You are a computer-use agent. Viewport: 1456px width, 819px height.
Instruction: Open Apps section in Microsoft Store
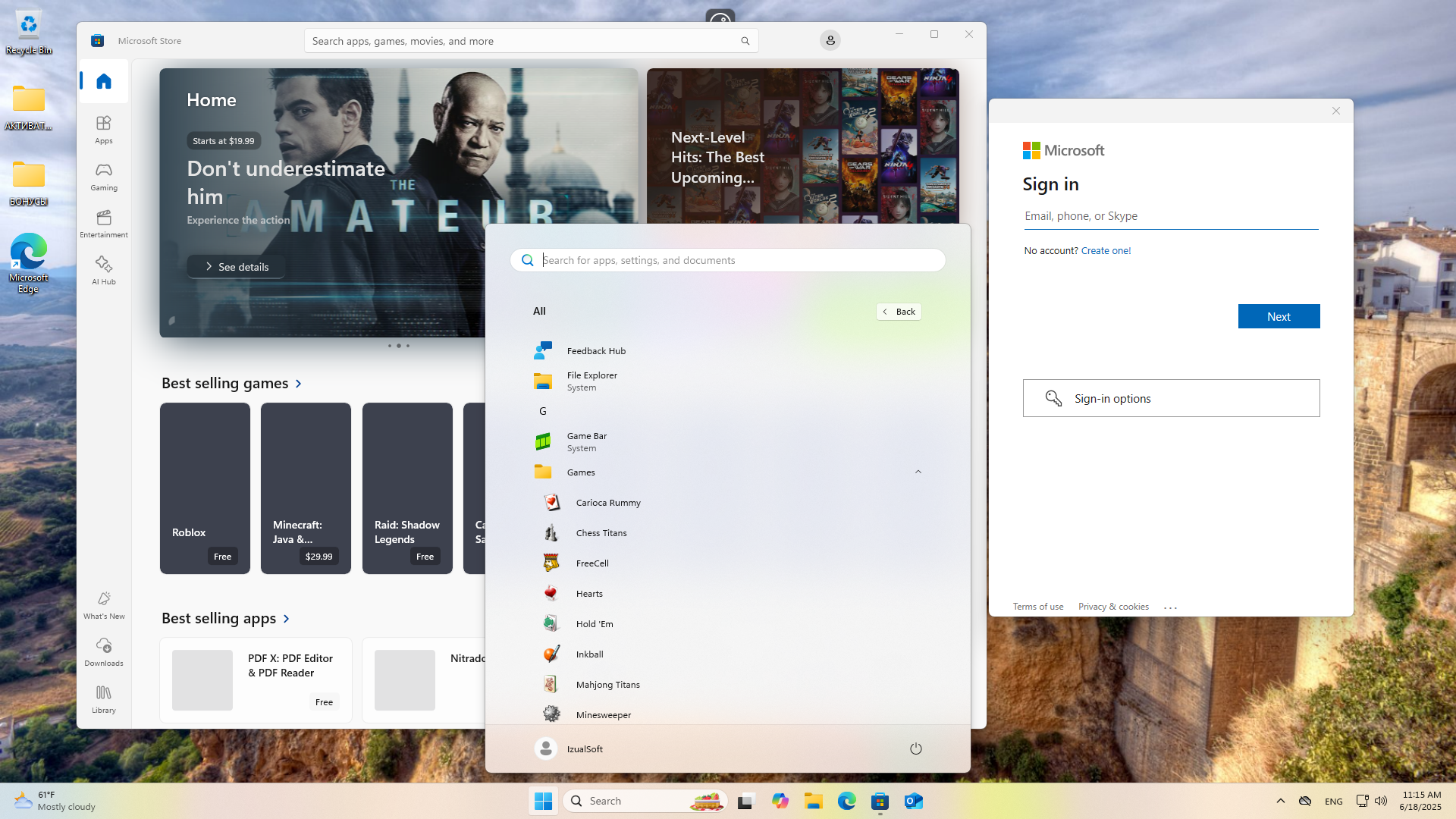pos(104,129)
